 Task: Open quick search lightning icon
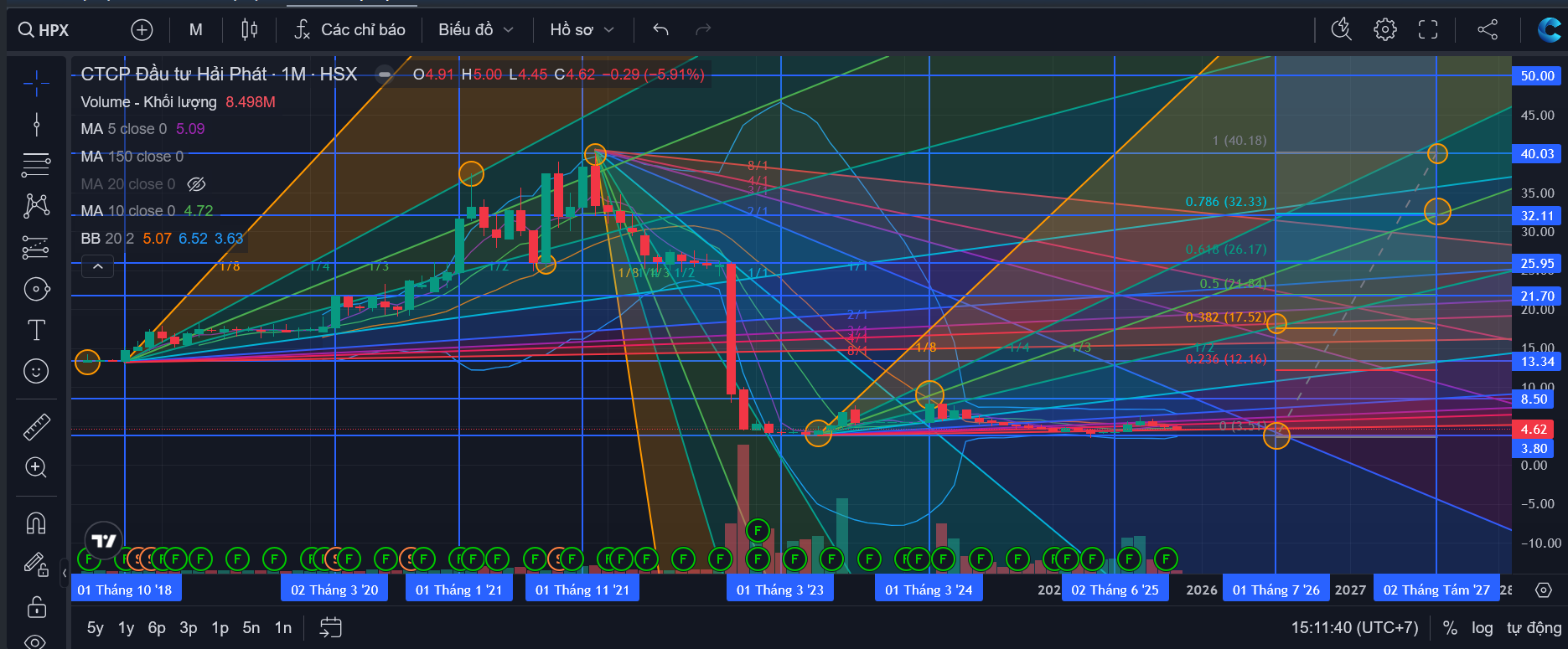tap(1342, 30)
